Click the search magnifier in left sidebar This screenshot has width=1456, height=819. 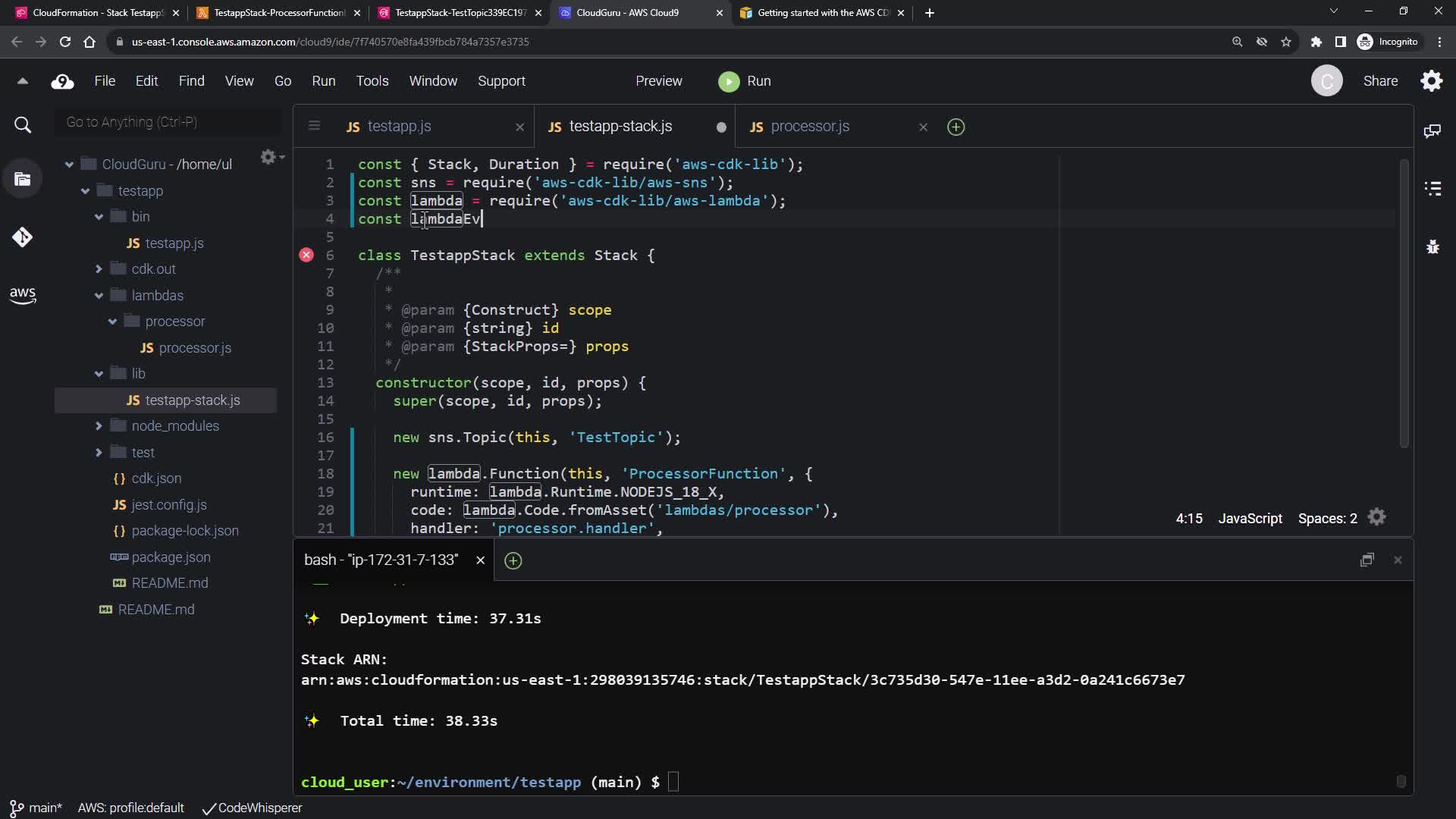click(x=23, y=125)
